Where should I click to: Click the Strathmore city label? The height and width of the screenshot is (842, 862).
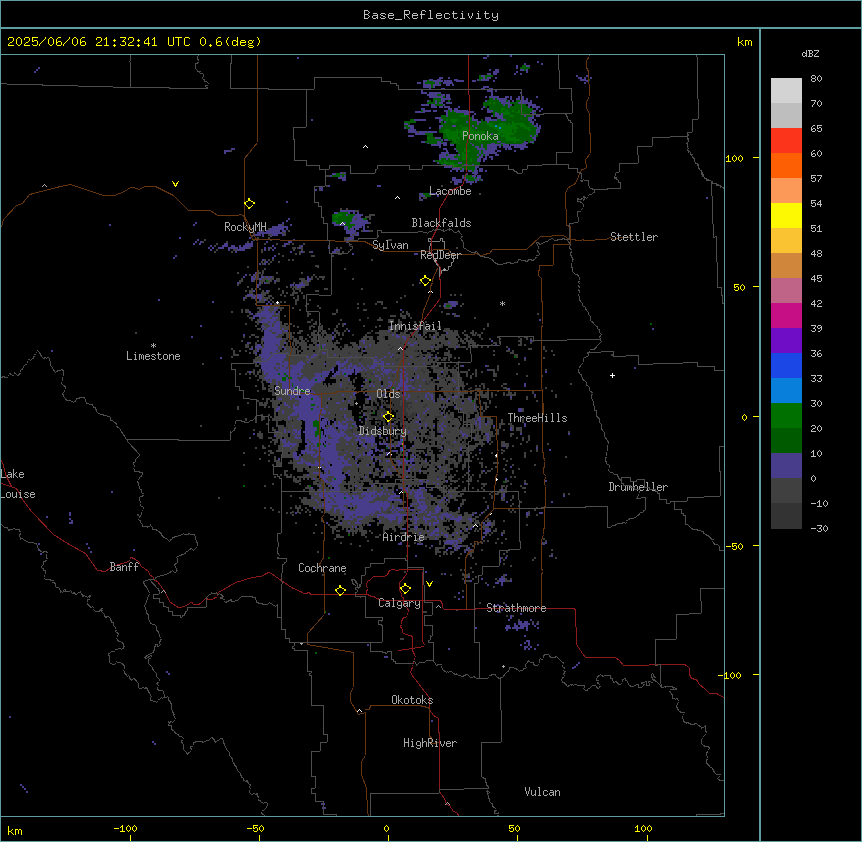(516, 608)
